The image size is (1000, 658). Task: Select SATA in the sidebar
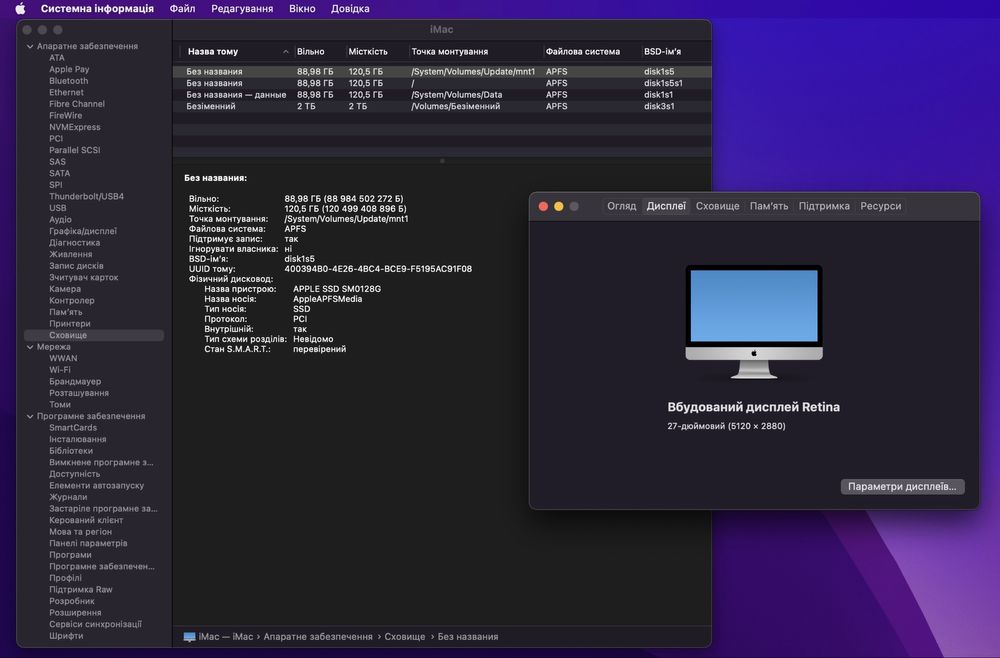click(x=59, y=173)
